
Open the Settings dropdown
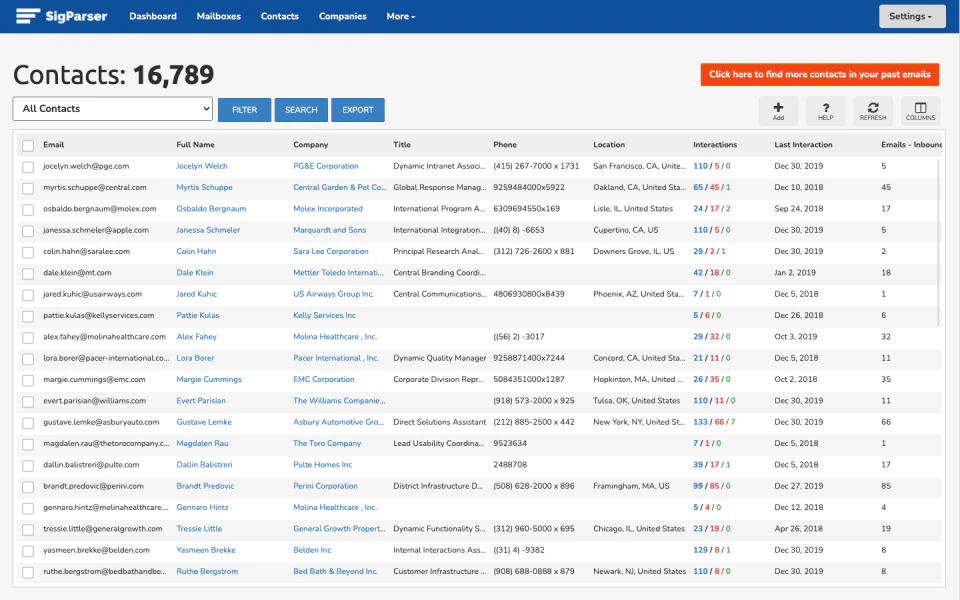click(911, 16)
